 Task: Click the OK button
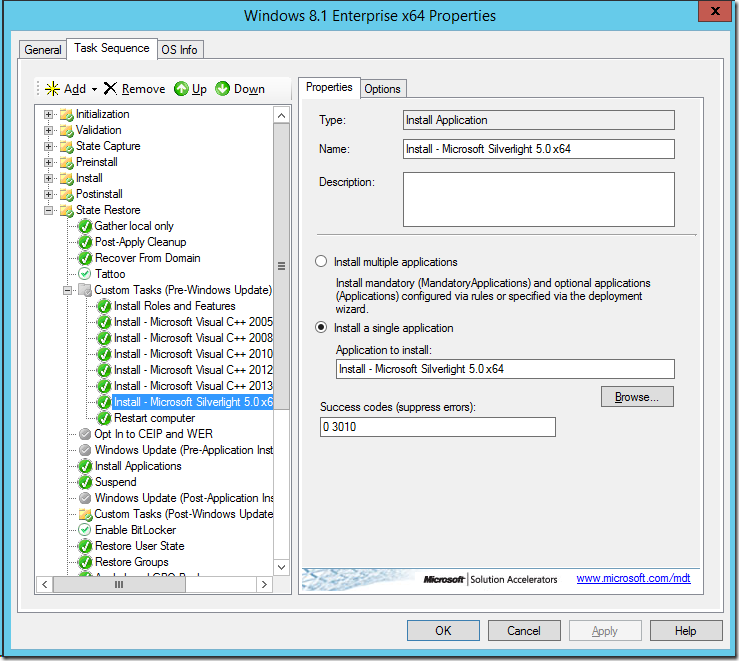tap(443, 630)
